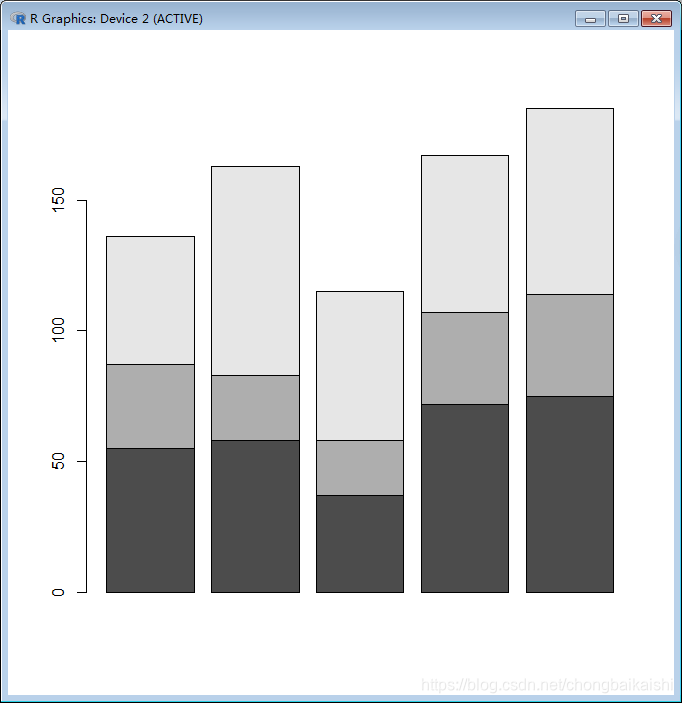682x703 pixels.
Task: Close the R Graphics Device 2 window
Action: 656,19
